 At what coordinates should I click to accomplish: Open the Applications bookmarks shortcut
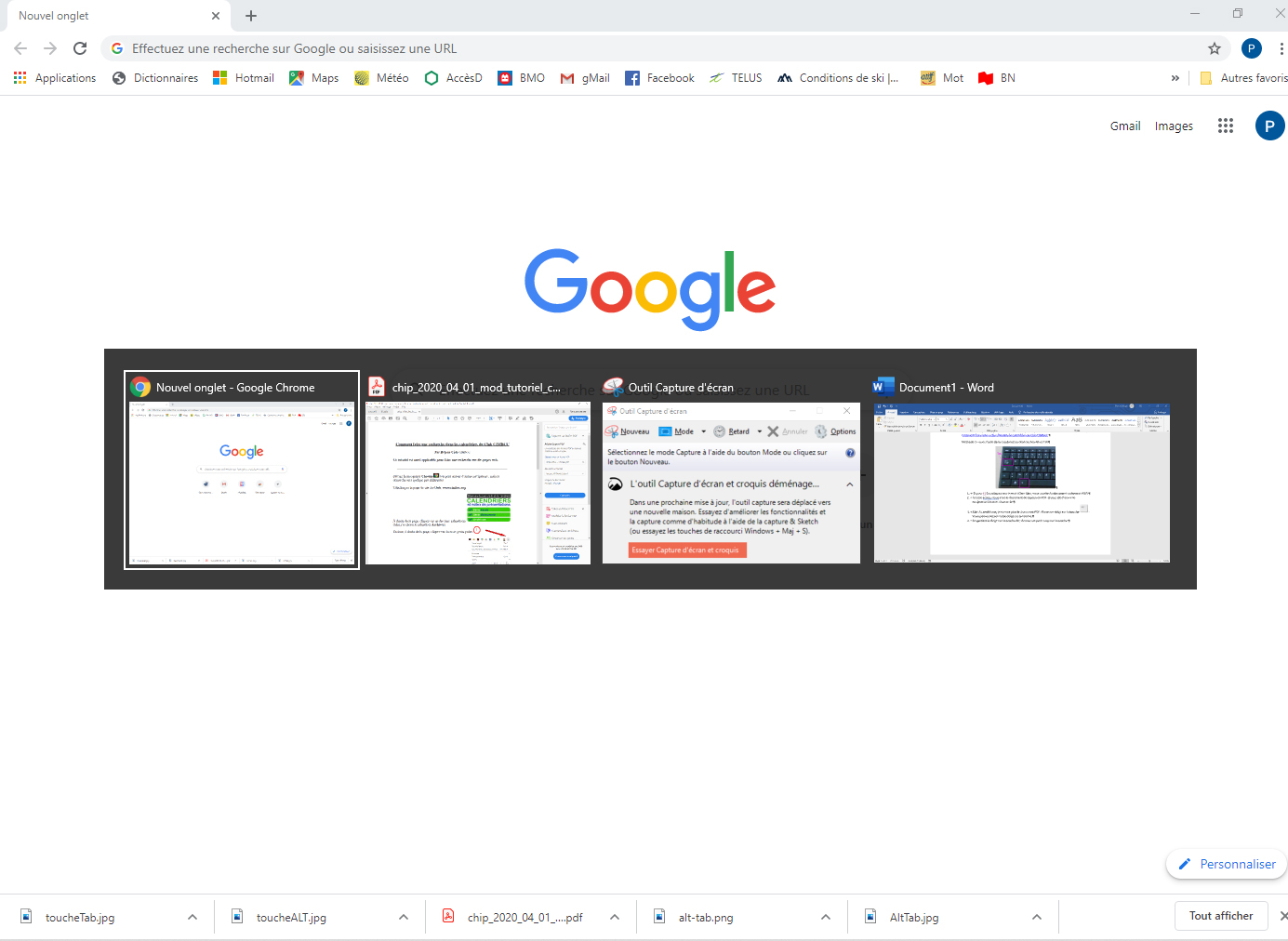(55, 78)
